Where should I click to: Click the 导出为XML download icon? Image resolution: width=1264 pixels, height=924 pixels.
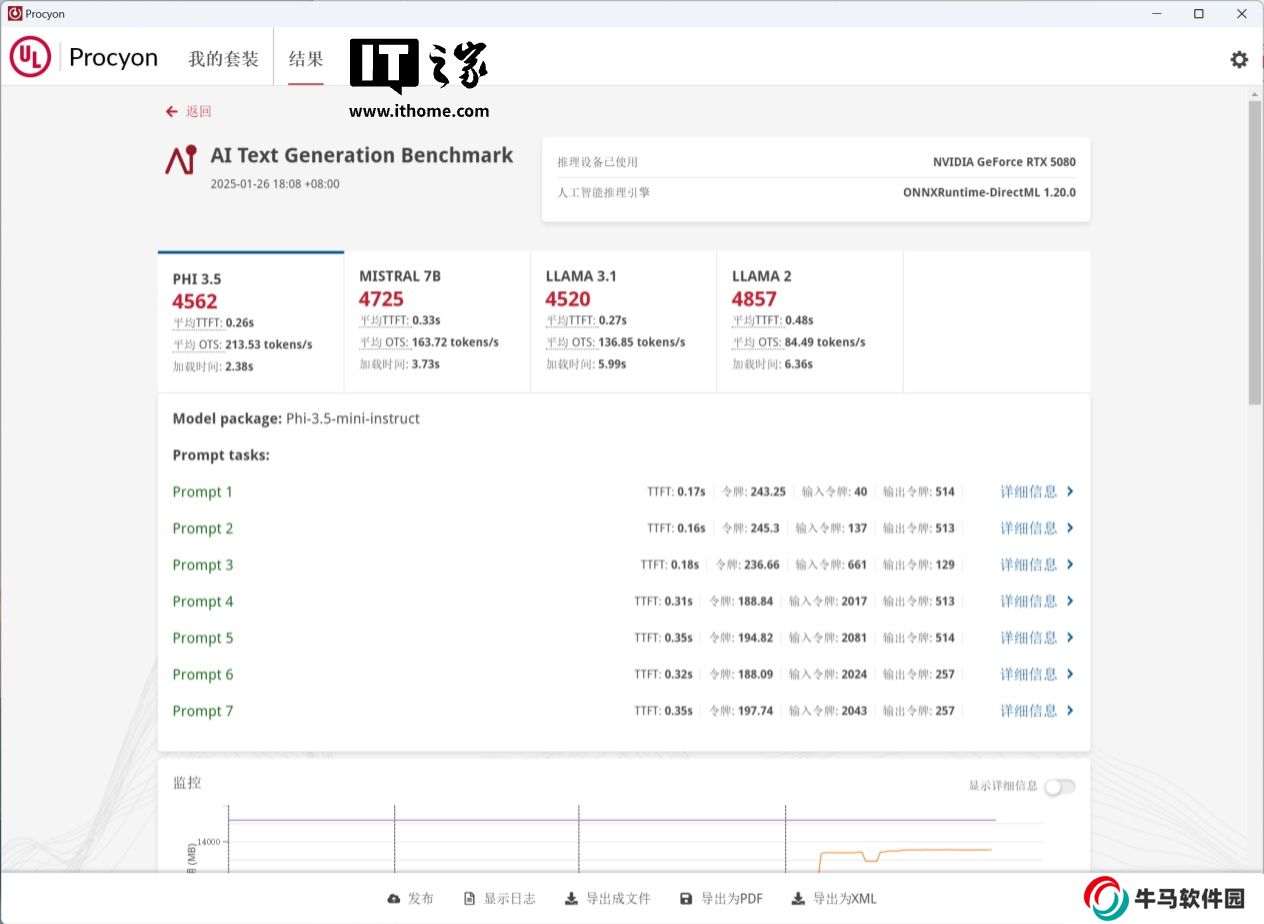(x=798, y=899)
